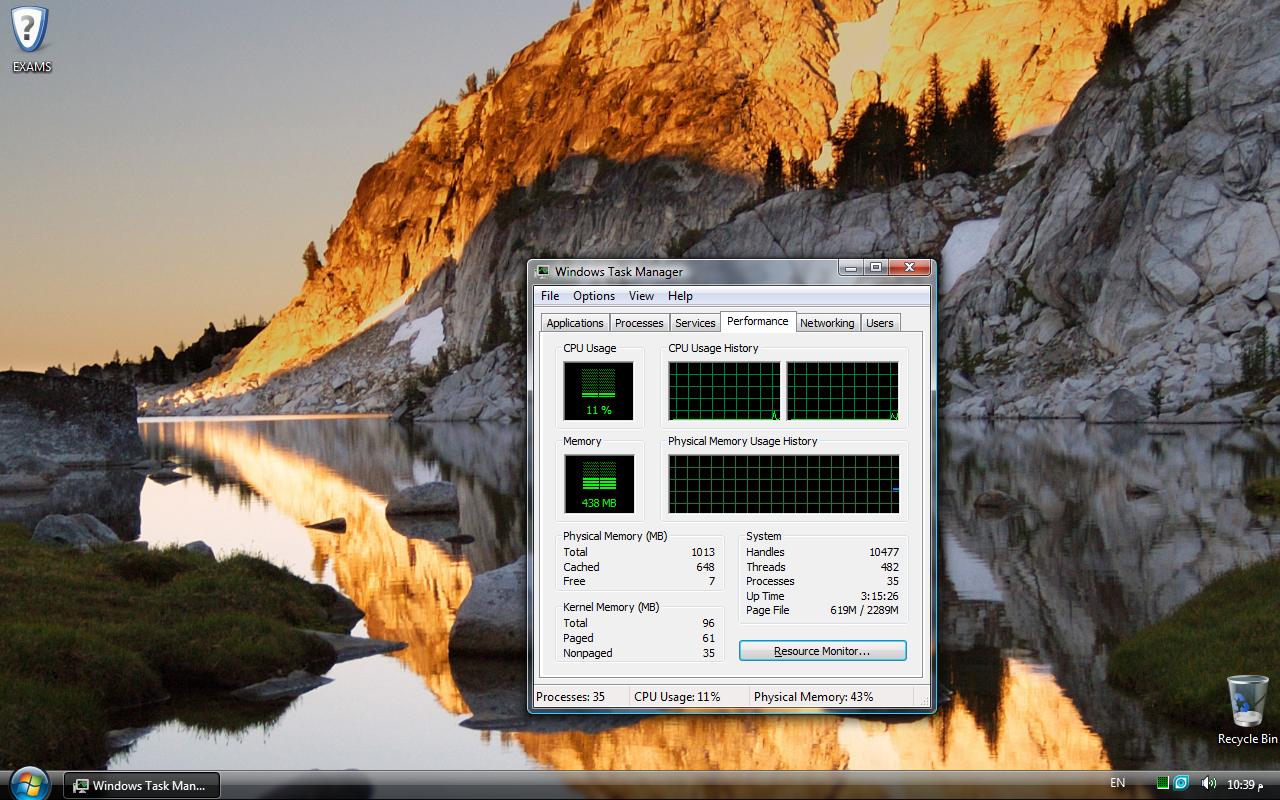Maximize the Task Manager window
This screenshot has height=800, width=1280.
pos(876,268)
